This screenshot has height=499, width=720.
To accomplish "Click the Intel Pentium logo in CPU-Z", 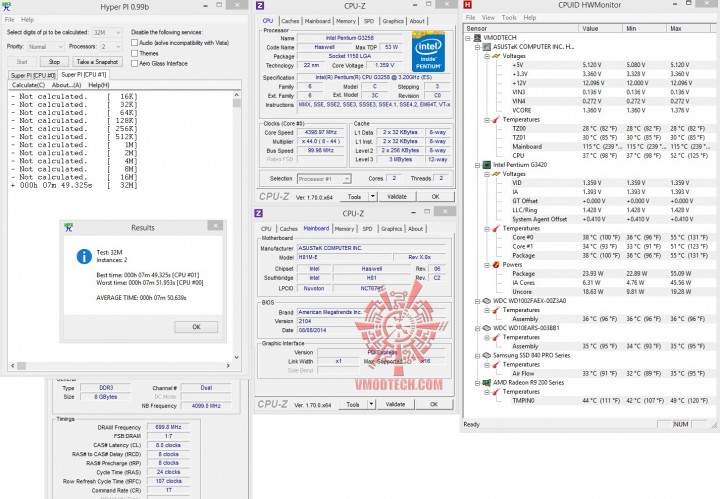I will [x=428, y=51].
